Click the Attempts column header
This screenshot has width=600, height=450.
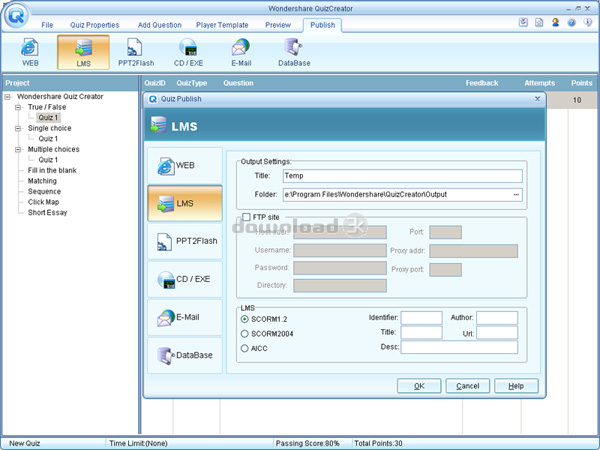tap(540, 83)
